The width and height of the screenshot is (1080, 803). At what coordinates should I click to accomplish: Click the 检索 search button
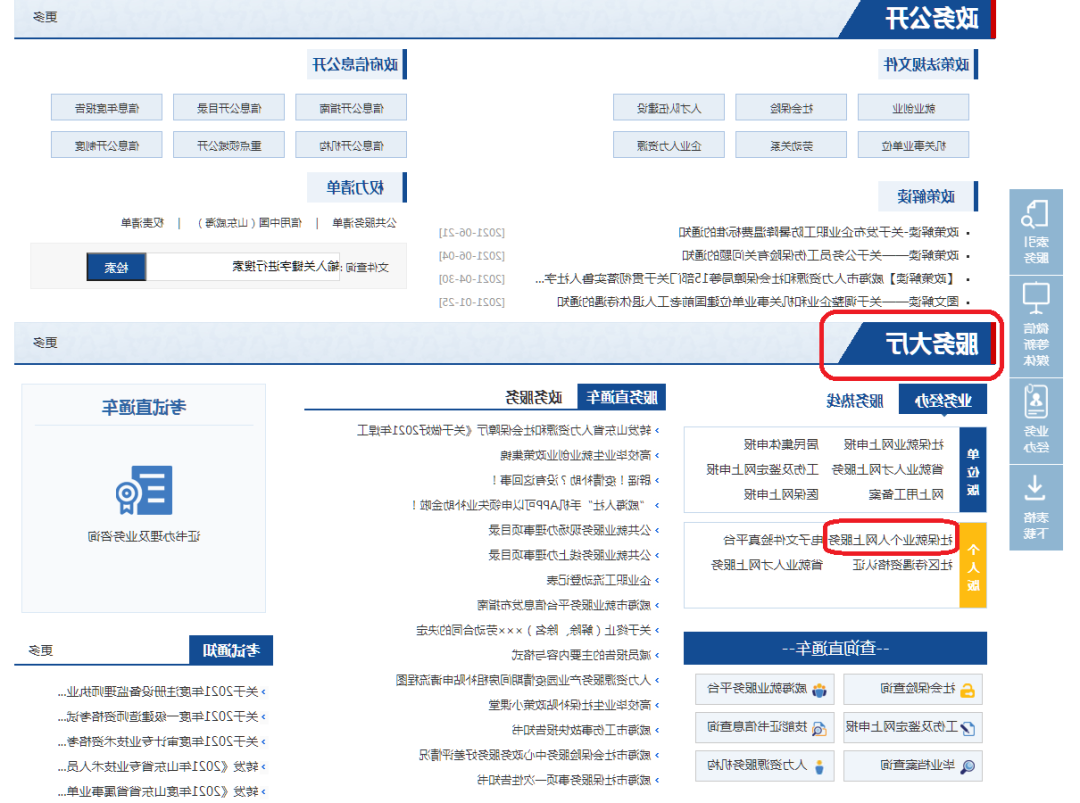[116, 267]
